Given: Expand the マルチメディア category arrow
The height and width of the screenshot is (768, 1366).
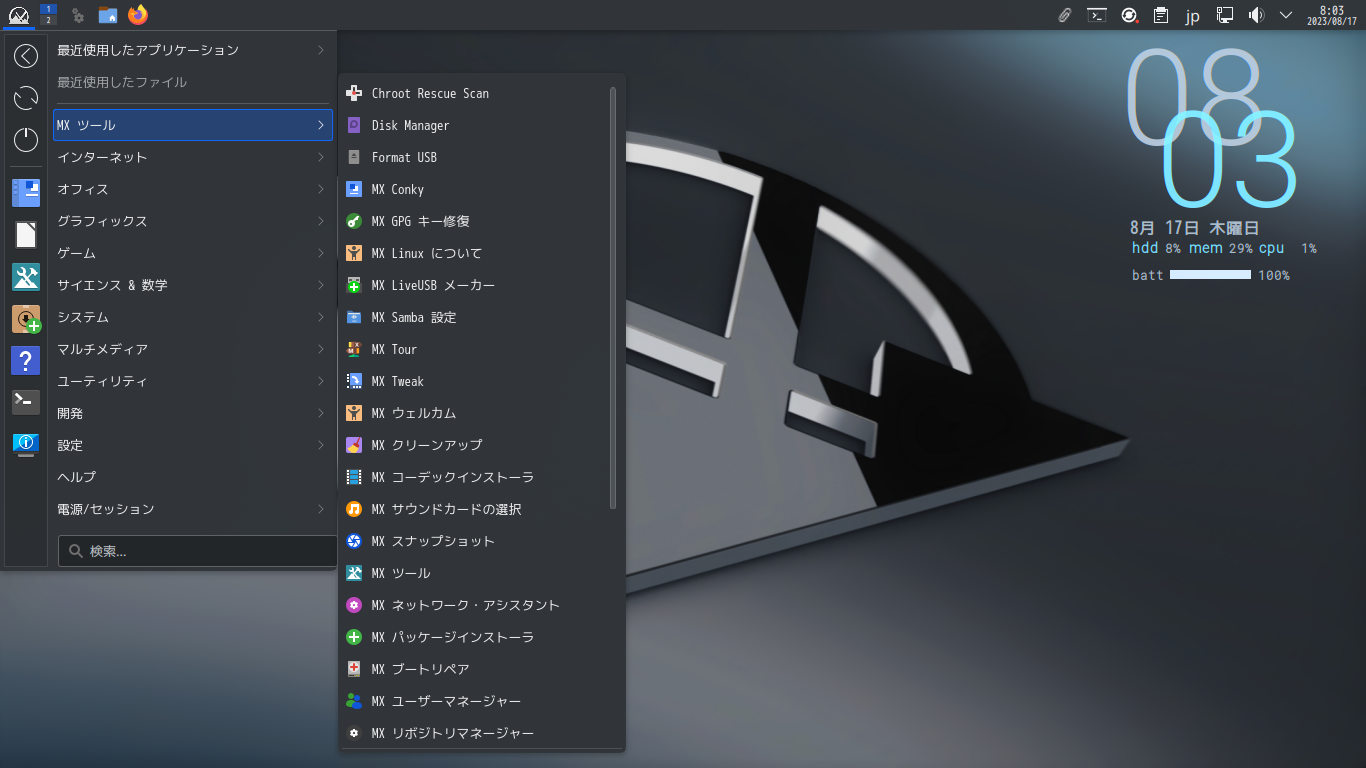Looking at the screenshot, I should tap(321, 349).
